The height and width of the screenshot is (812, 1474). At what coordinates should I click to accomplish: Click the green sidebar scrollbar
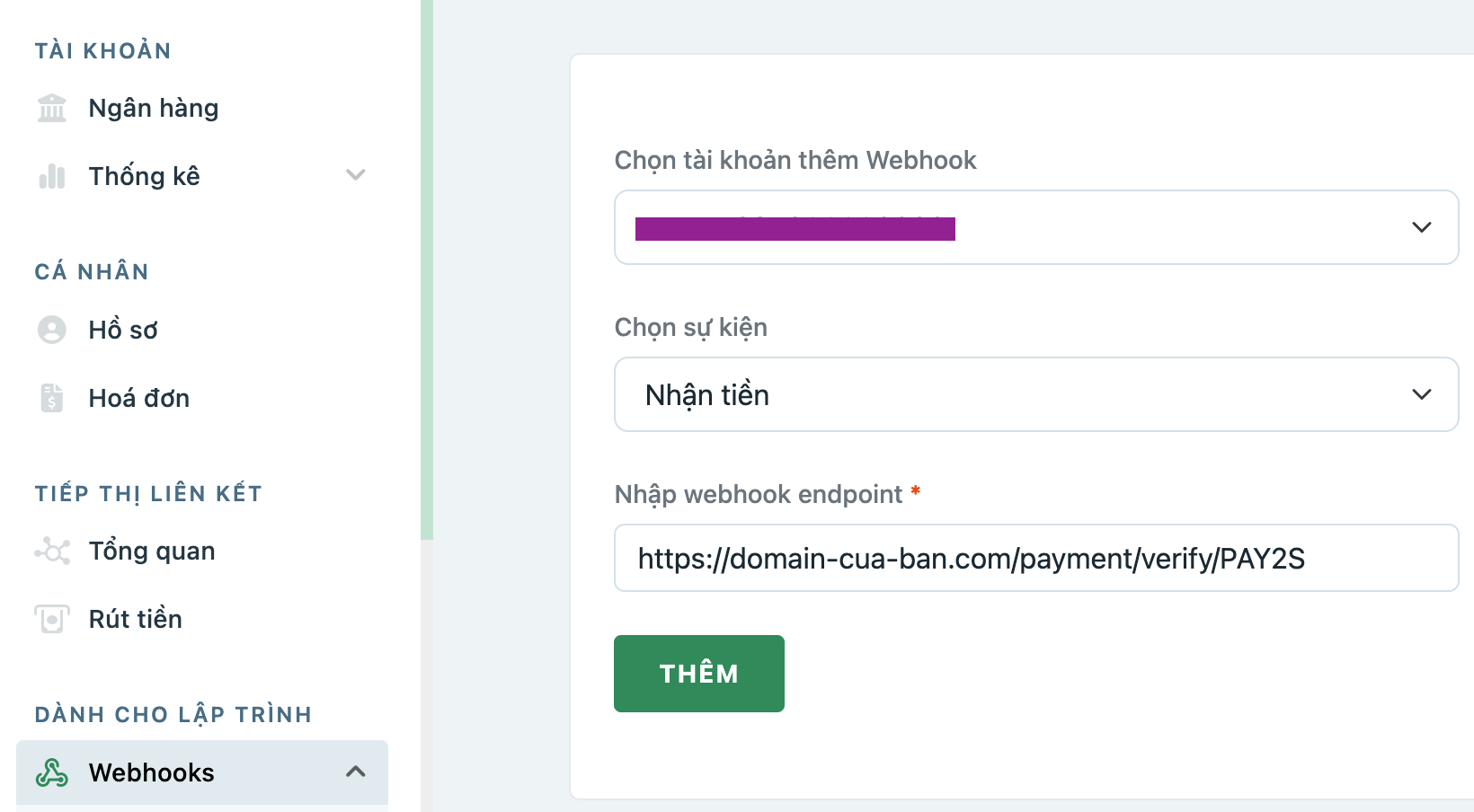tap(427, 269)
